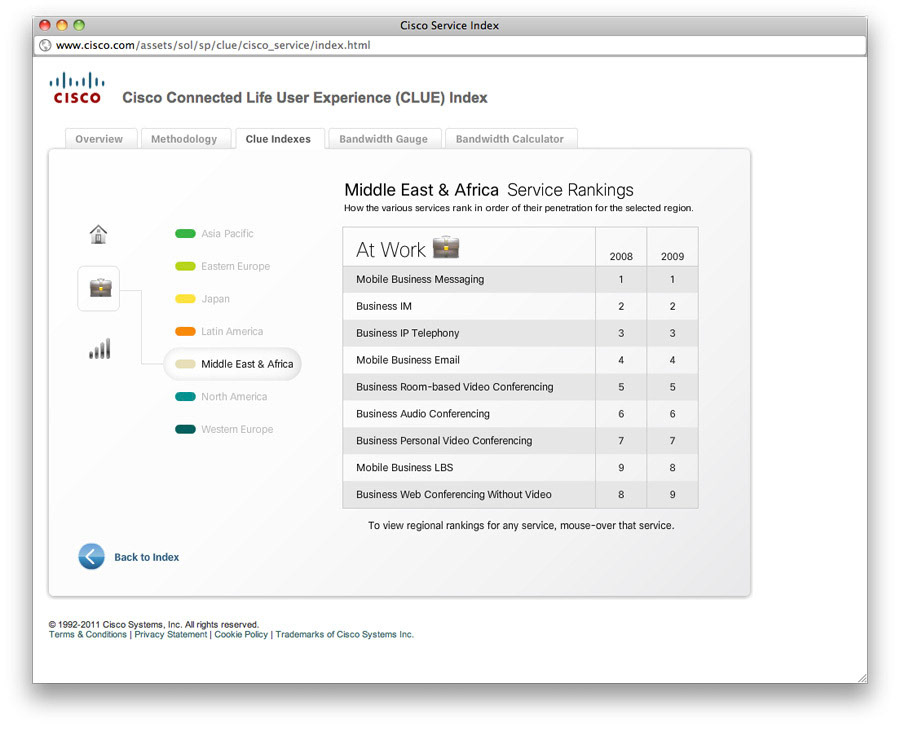
Task: Select the North America region
Action: (x=234, y=397)
